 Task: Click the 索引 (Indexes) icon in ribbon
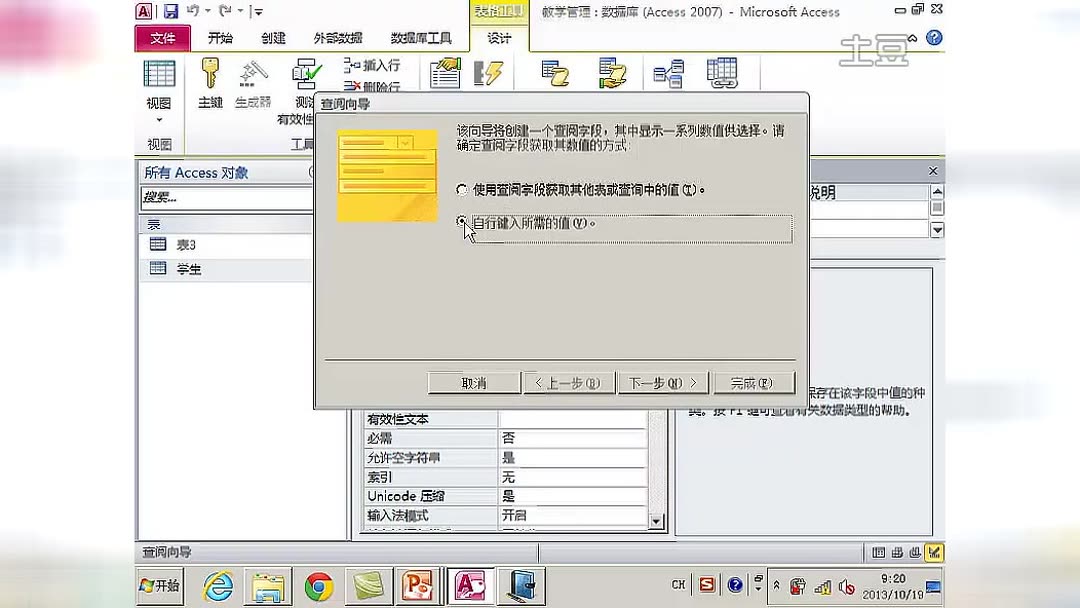point(487,72)
